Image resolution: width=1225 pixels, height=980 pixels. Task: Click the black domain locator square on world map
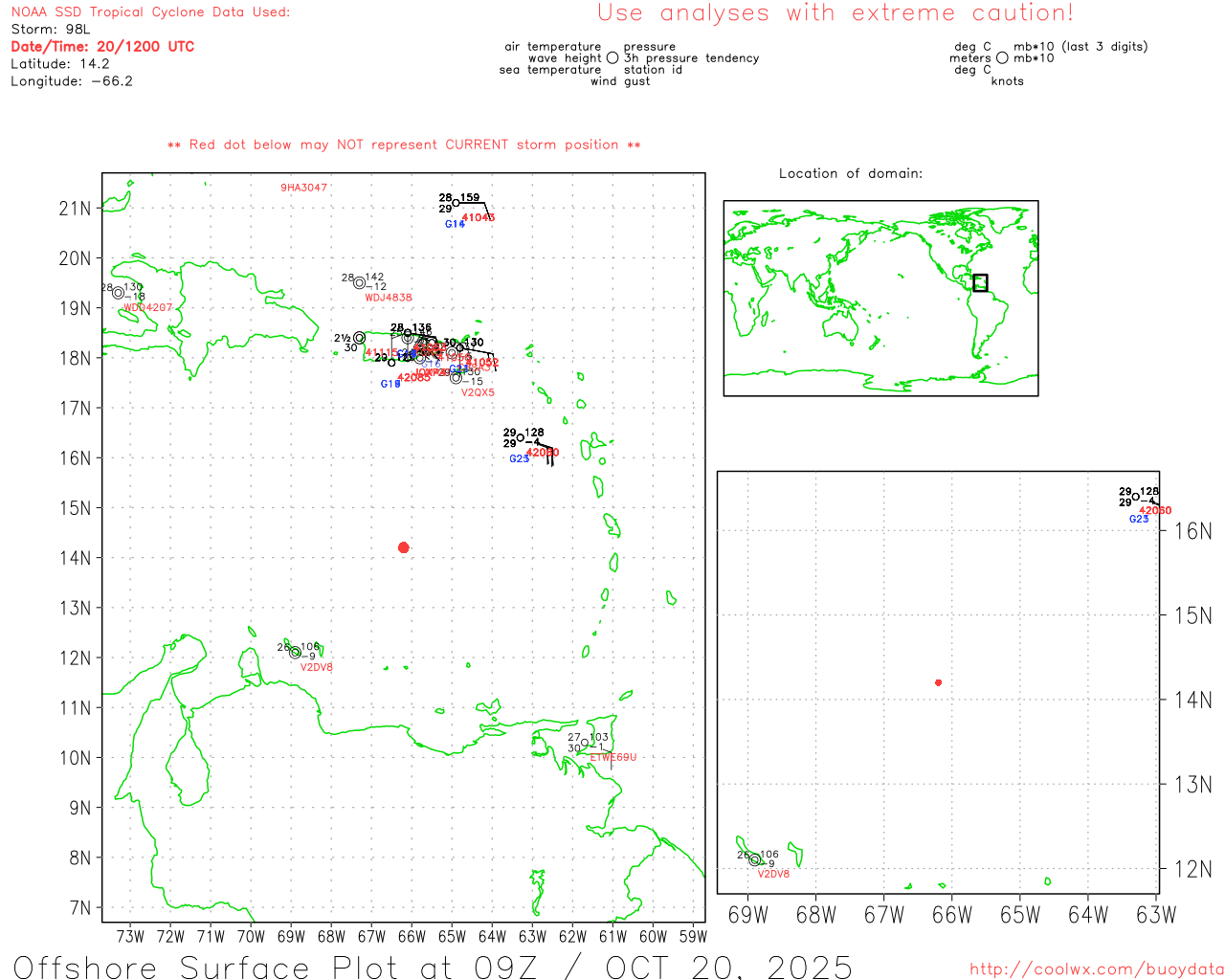pyautogui.click(x=980, y=282)
